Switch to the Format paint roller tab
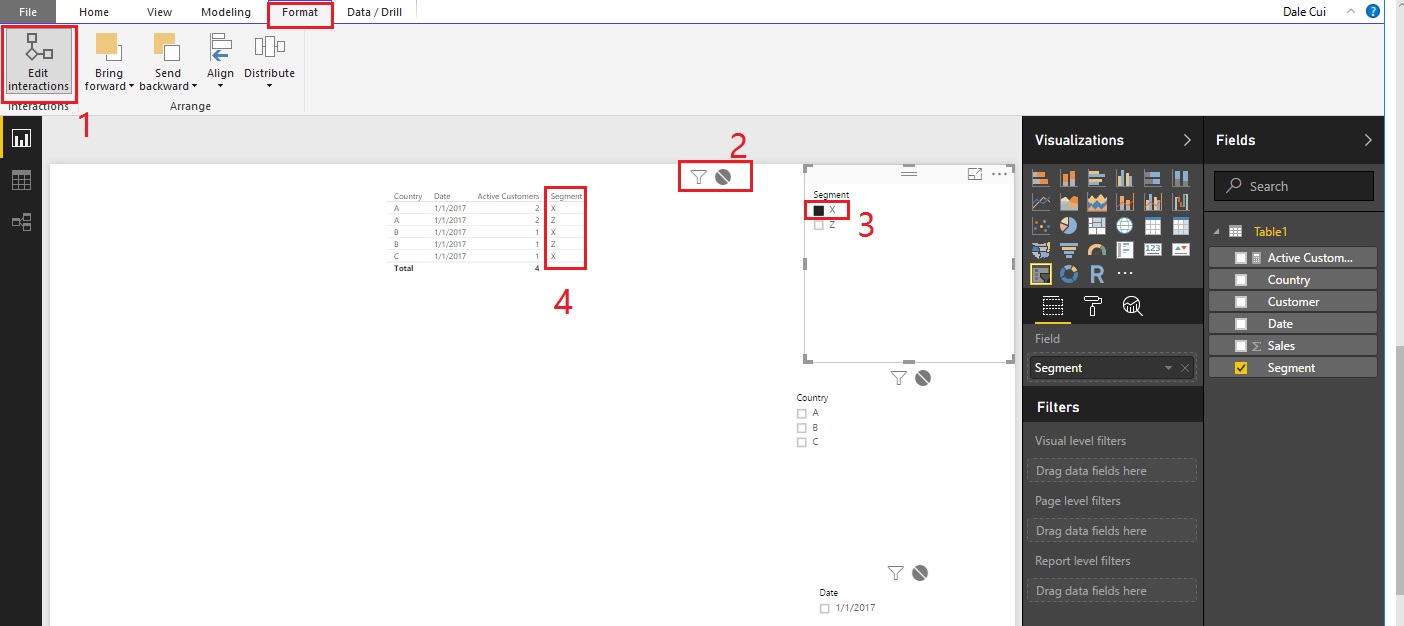This screenshot has width=1404, height=626. [1093, 306]
